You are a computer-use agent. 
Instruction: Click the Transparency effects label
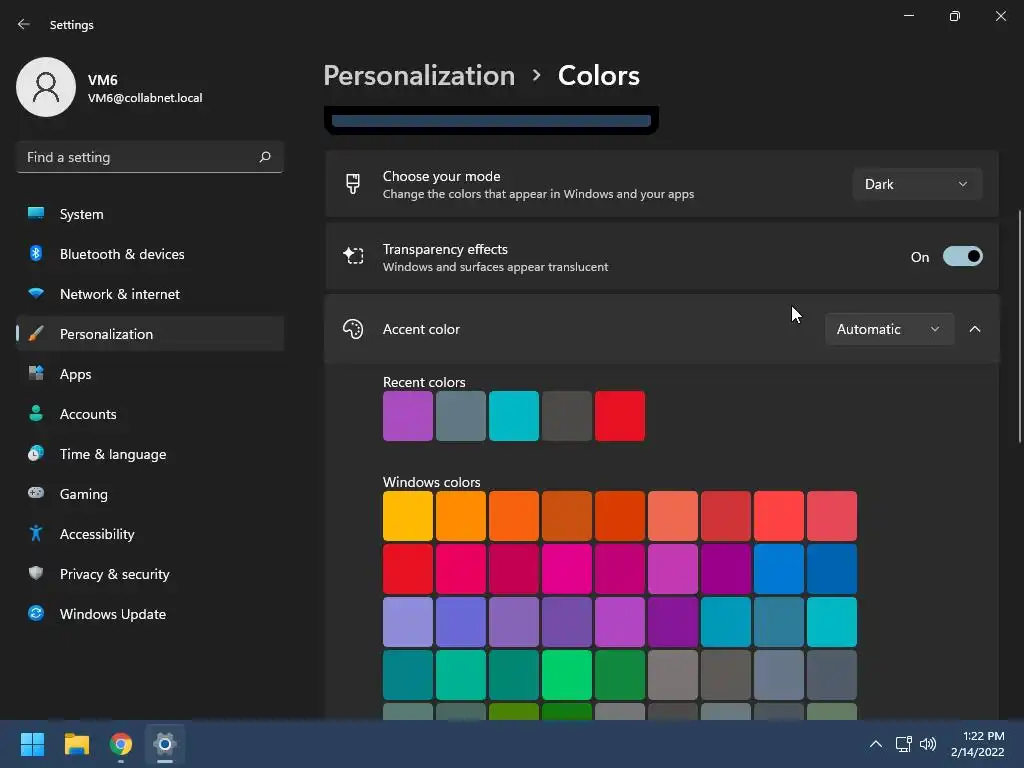tap(445, 249)
